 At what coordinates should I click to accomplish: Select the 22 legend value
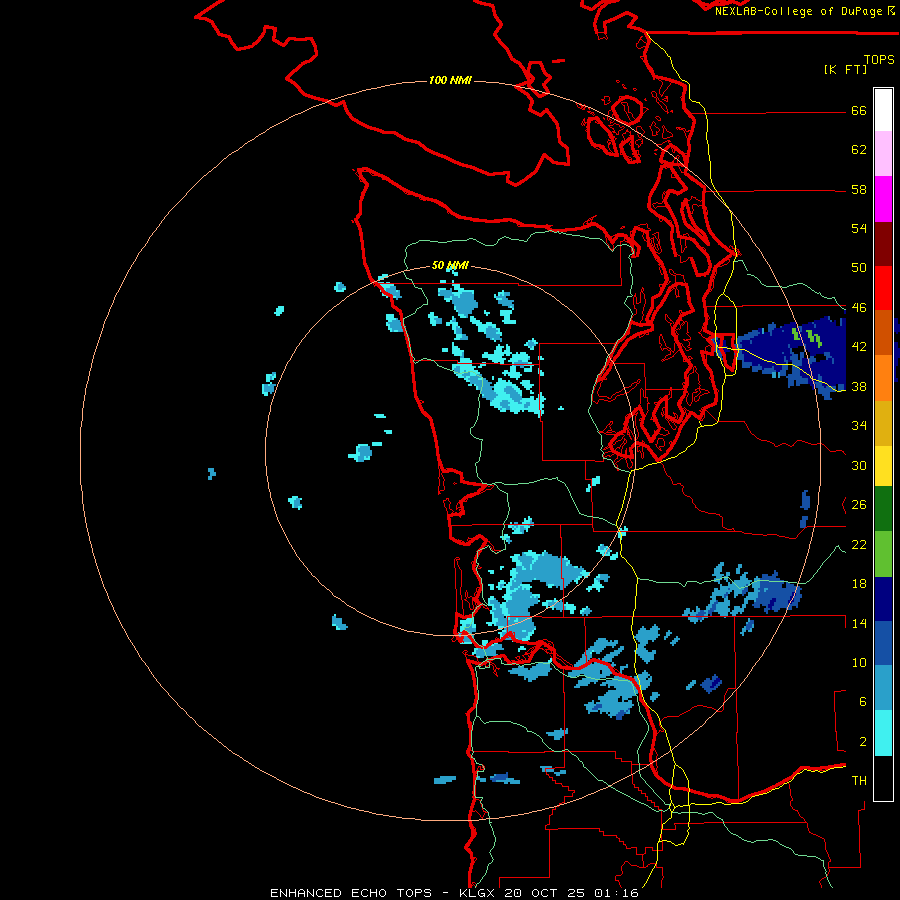[x=859, y=544]
